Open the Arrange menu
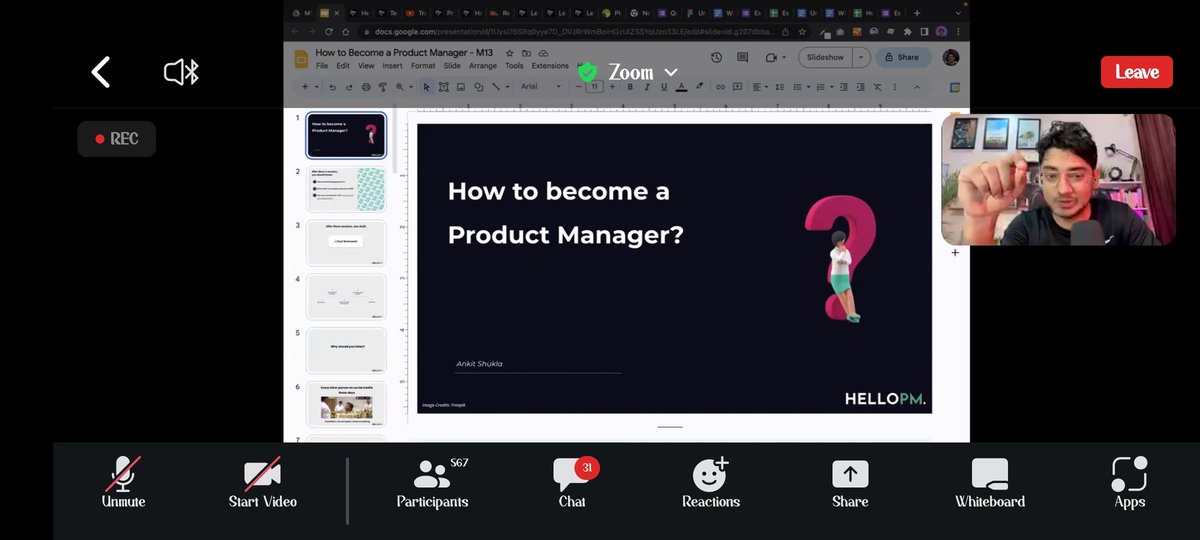This screenshot has width=1200, height=540. (x=483, y=66)
